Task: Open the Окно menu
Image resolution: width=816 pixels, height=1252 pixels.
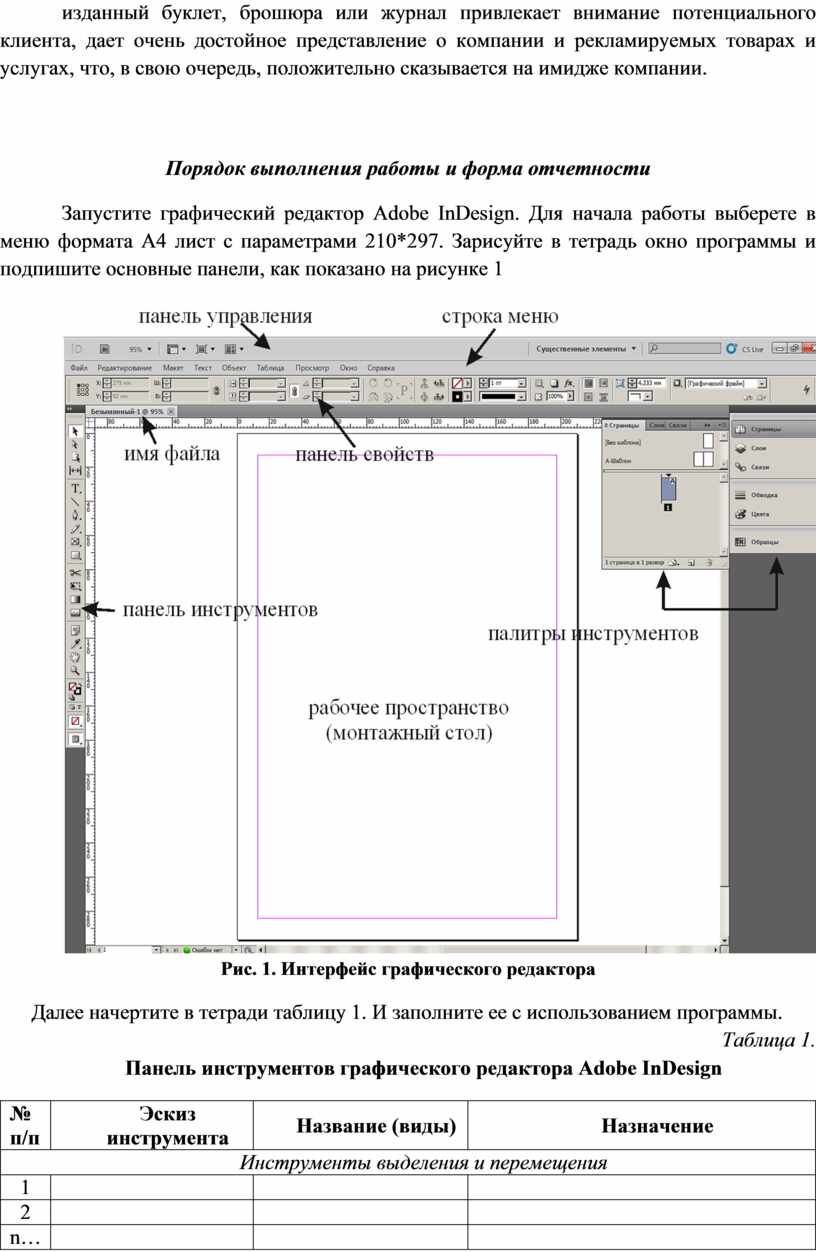Action: pyautogui.click(x=348, y=368)
